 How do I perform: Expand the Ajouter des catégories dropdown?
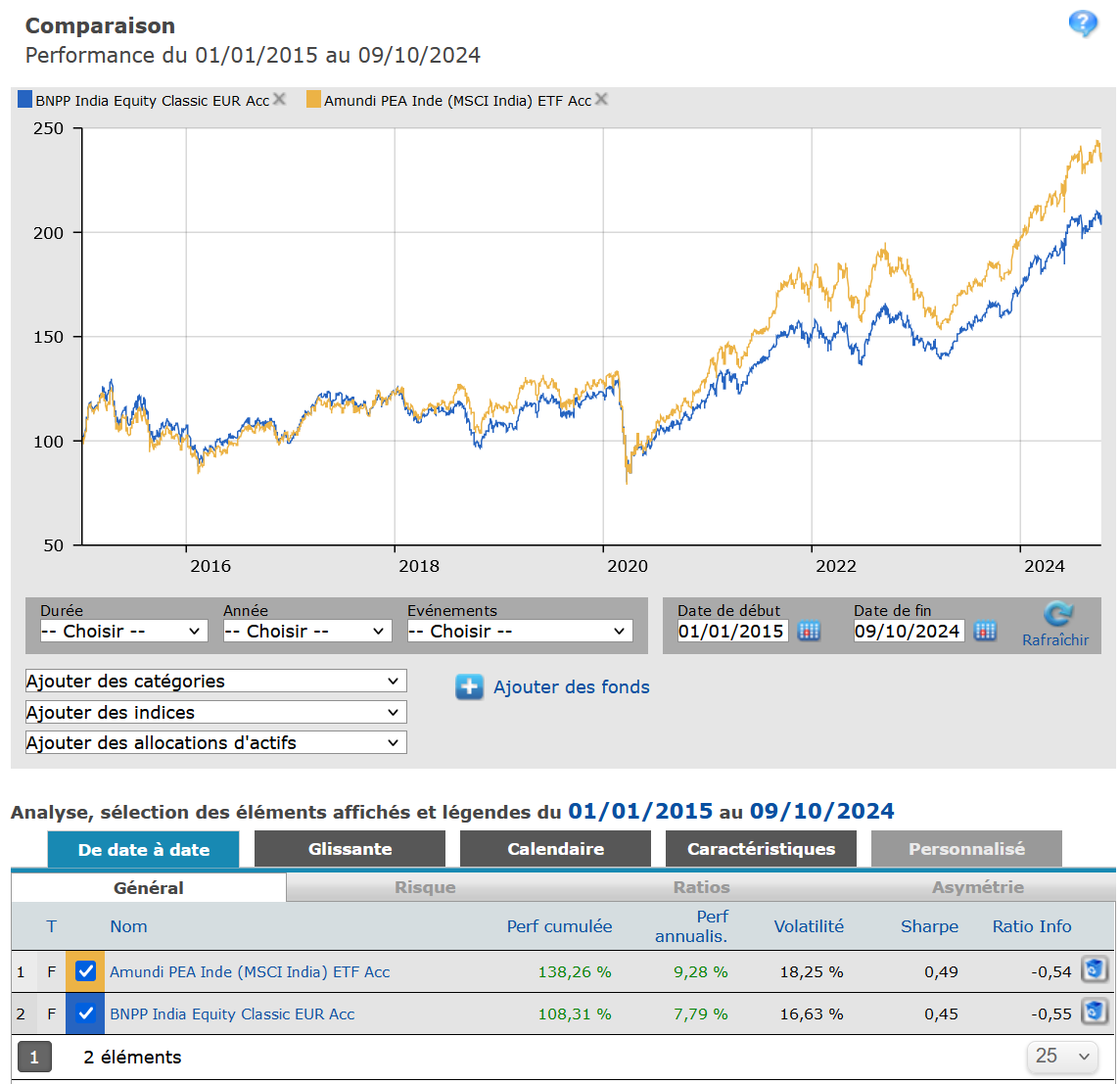pyautogui.click(x=215, y=681)
